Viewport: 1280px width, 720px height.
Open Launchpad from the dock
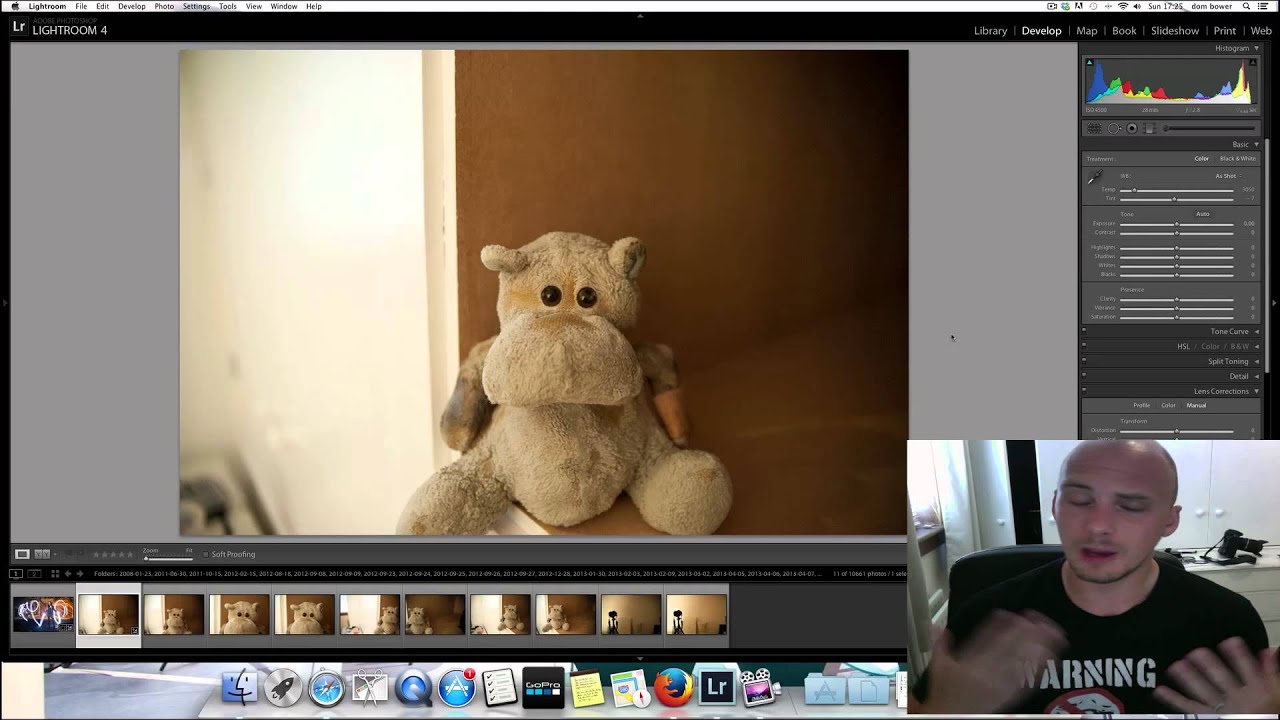point(283,688)
